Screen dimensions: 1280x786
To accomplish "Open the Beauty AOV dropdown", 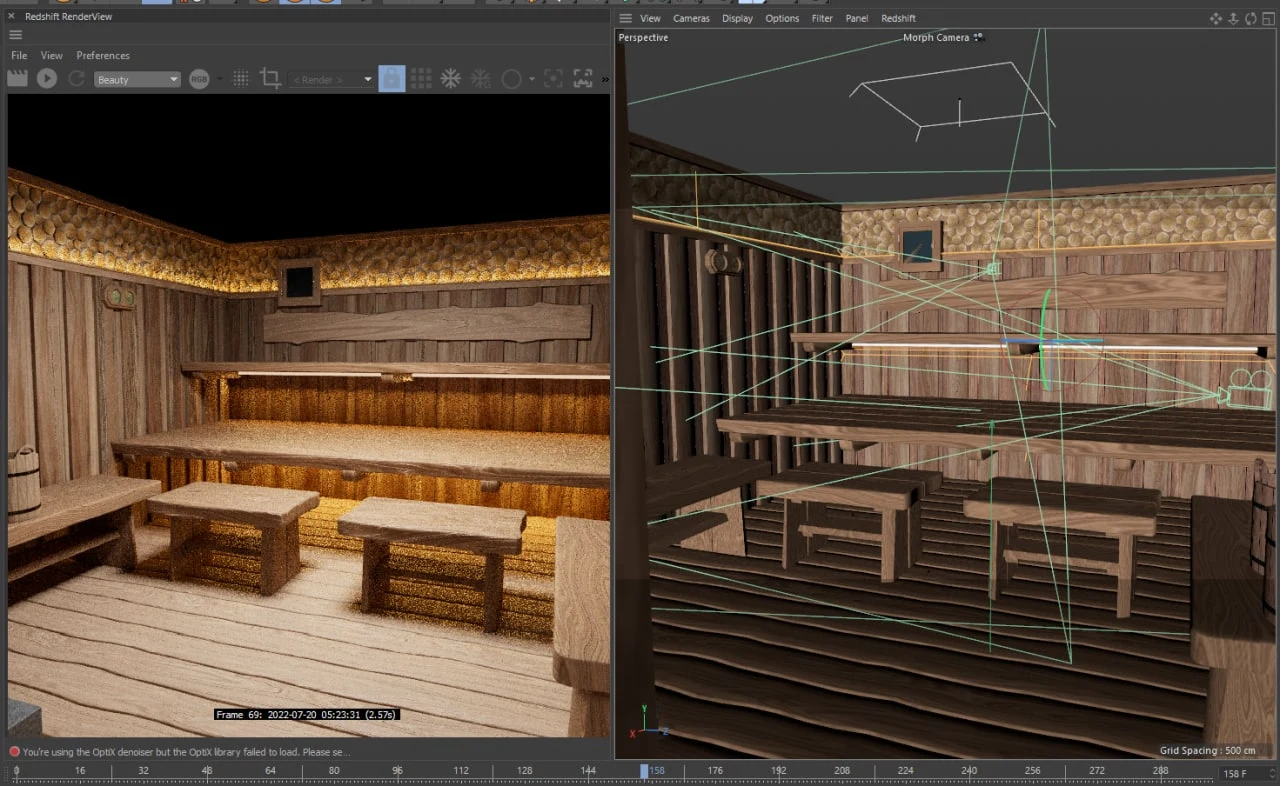I will click(x=137, y=79).
